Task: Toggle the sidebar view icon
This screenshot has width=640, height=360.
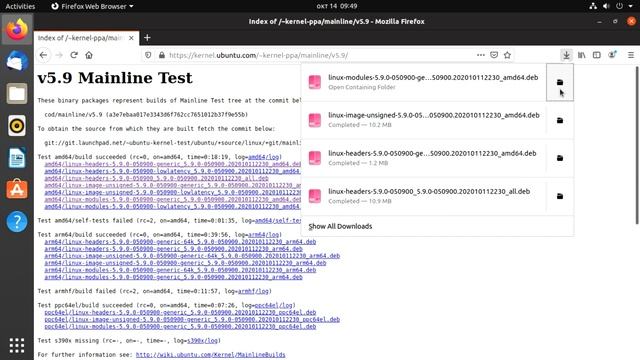Action: (597, 55)
